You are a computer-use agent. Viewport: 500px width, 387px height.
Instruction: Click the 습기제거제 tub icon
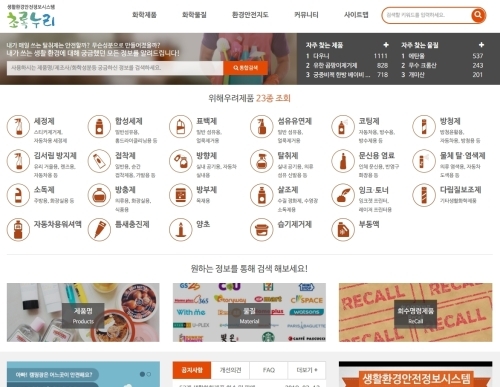[262, 230]
